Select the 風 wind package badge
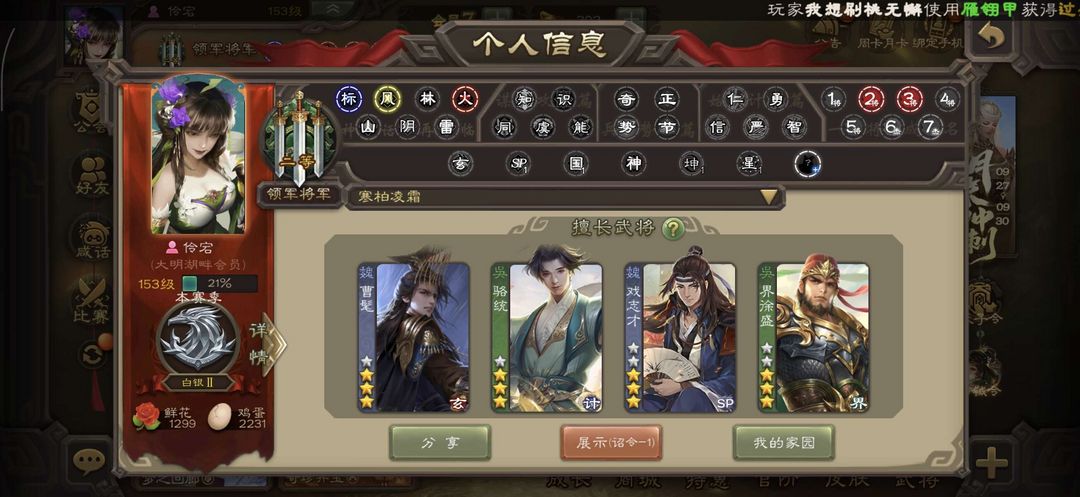Viewport: 1080px width, 497px height. 388,99
